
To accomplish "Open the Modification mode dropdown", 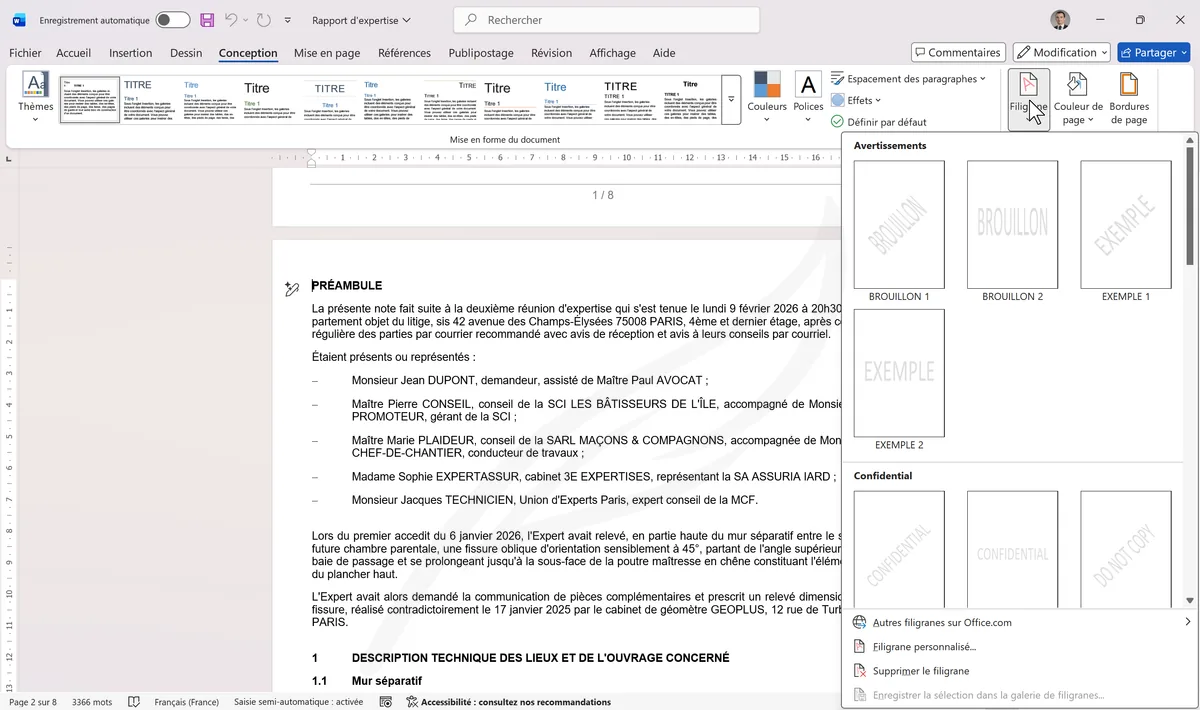I will click(x=1060, y=51).
